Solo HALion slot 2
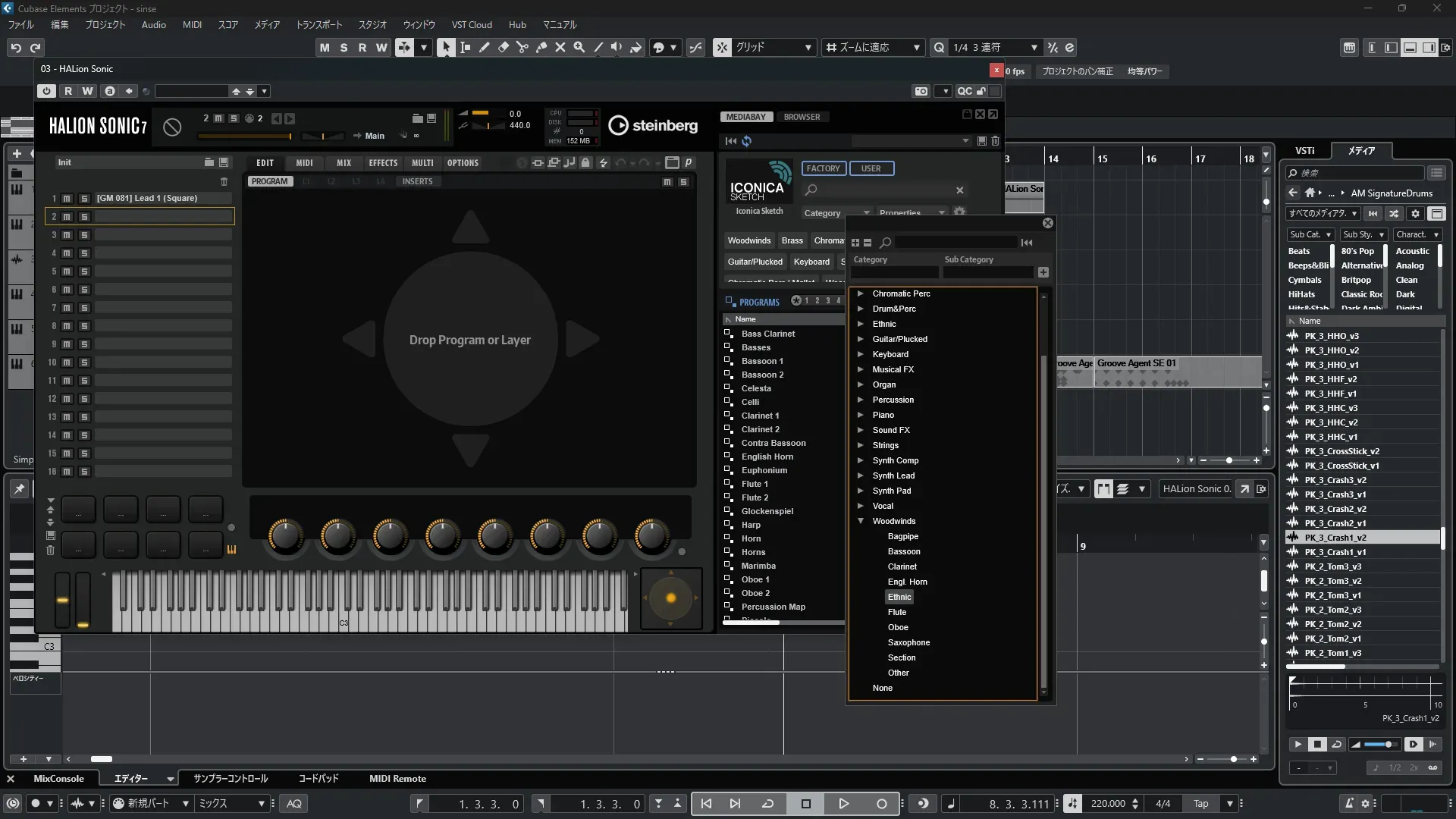This screenshot has width=1456, height=819. click(84, 217)
